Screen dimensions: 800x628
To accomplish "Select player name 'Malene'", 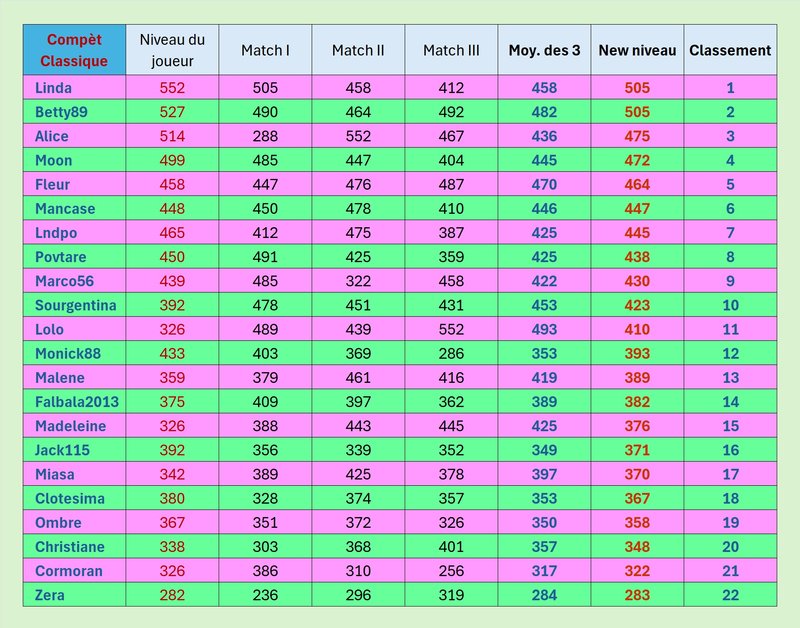I will pyautogui.click(x=60, y=378).
